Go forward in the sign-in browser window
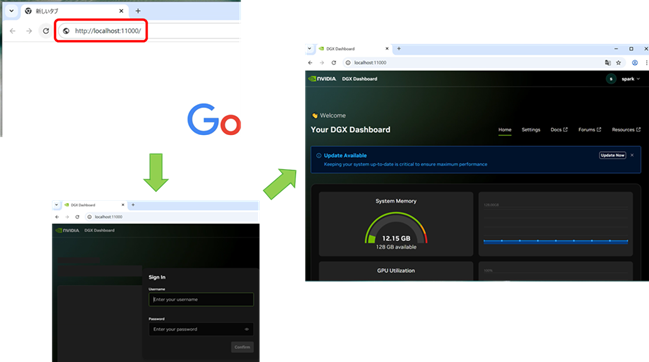649x362 pixels. click(x=67, y=217)
